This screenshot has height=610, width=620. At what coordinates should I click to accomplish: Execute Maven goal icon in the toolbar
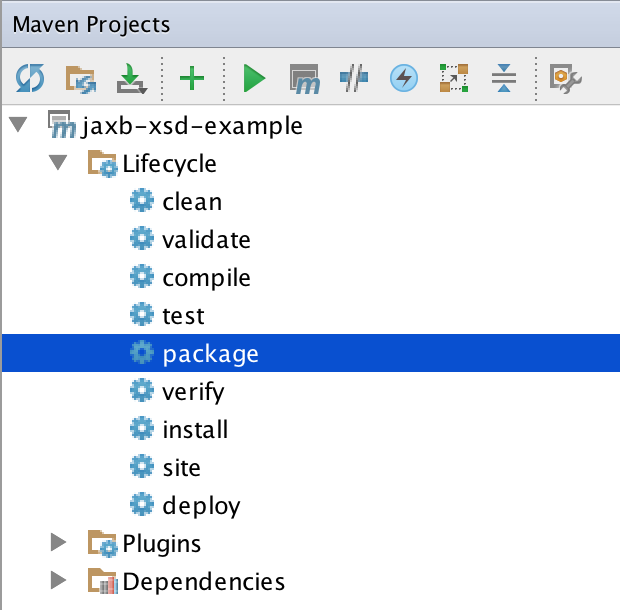pos(304,79)
